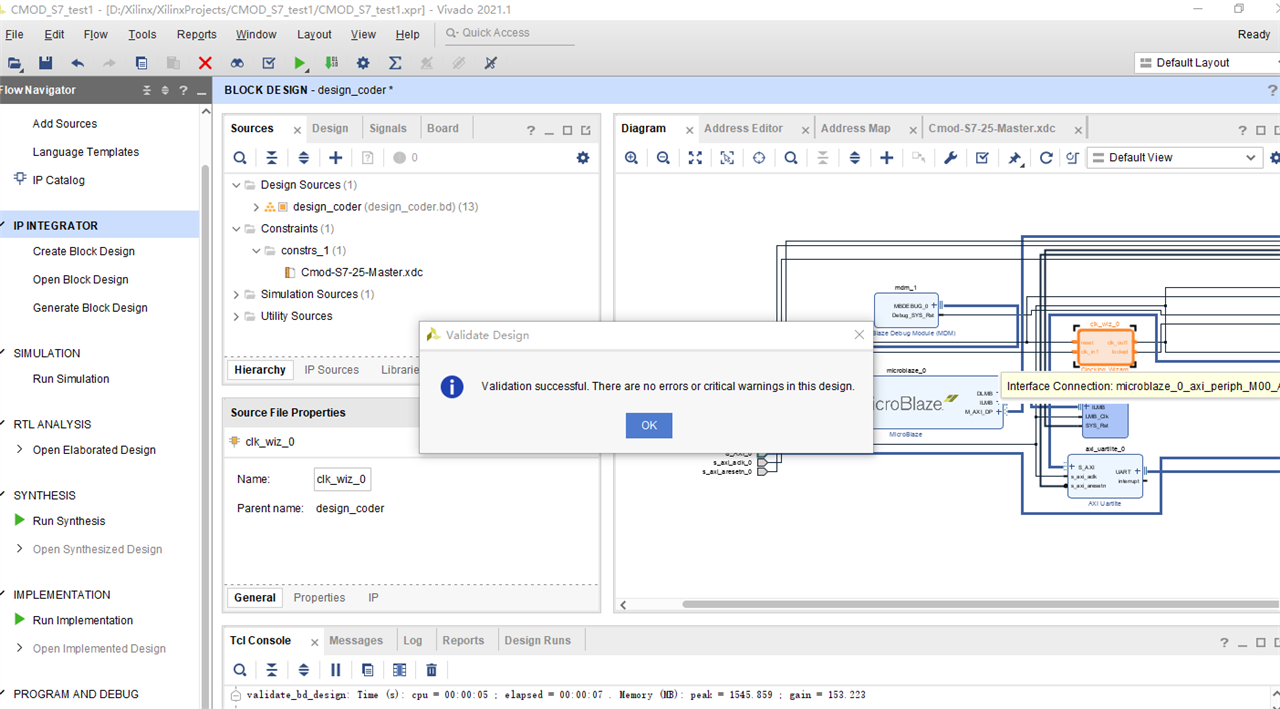Search sources with the magnifier in Sources
The image size is (1280, 709).
tap(240, 157)
